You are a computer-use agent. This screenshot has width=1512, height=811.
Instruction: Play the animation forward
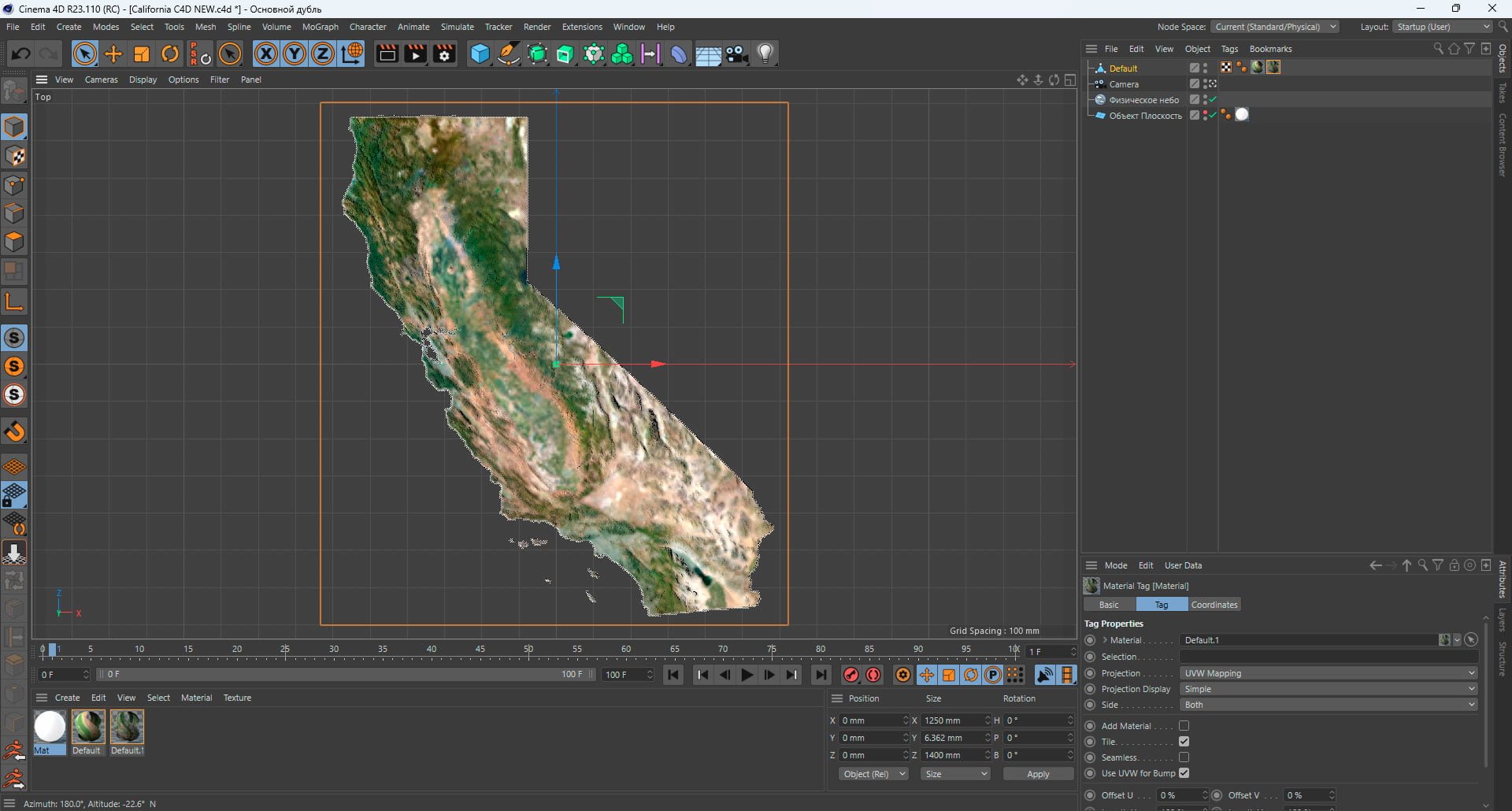point(747,675)
